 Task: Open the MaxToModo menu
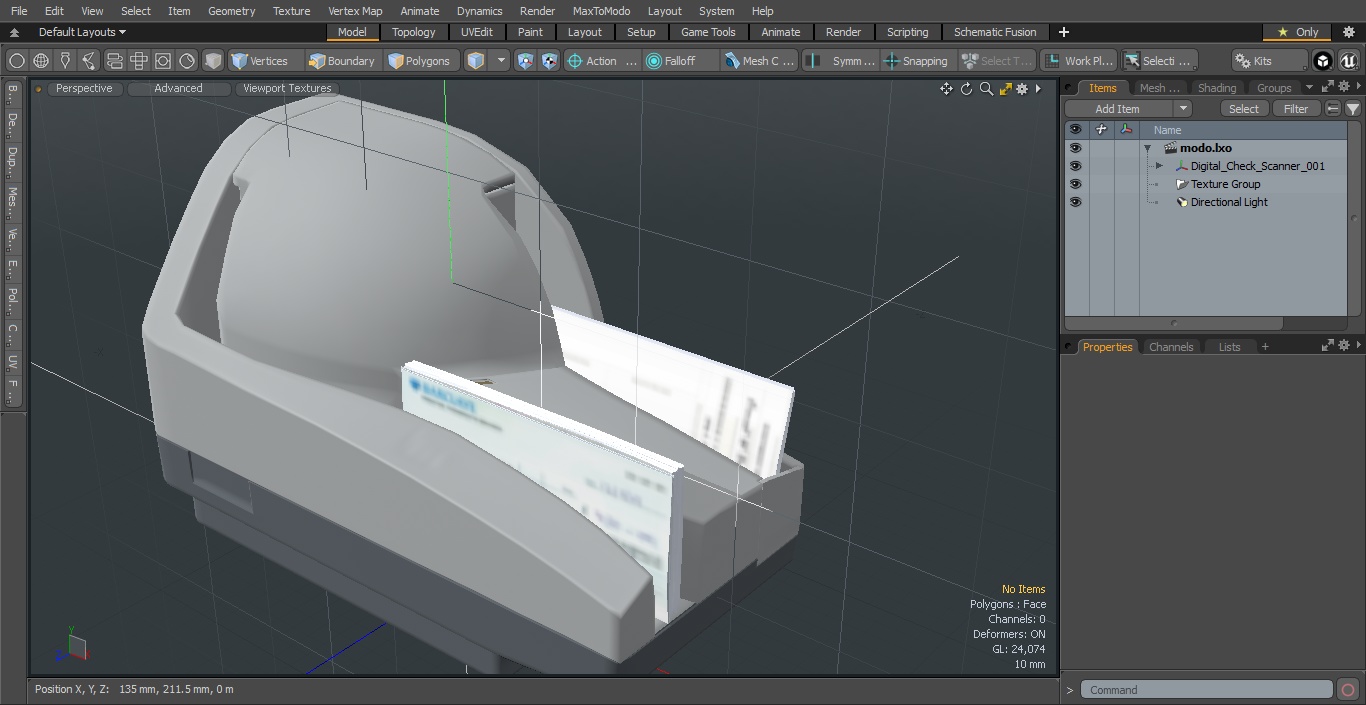pyautogui.click(x=601, y=11)
